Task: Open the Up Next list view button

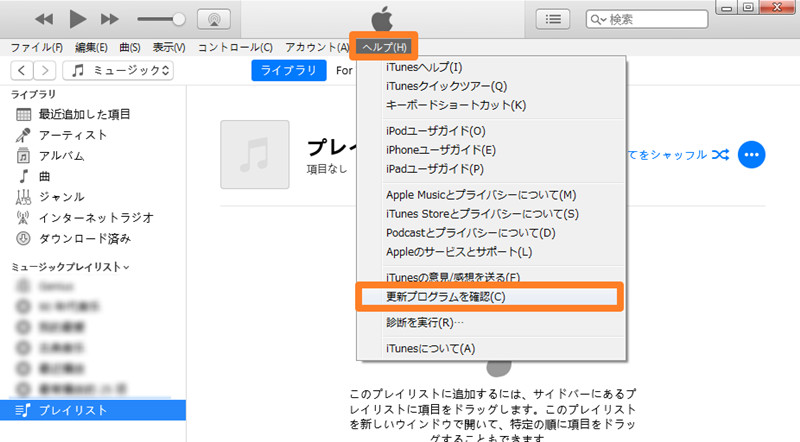Action: [x=553, y=19]
